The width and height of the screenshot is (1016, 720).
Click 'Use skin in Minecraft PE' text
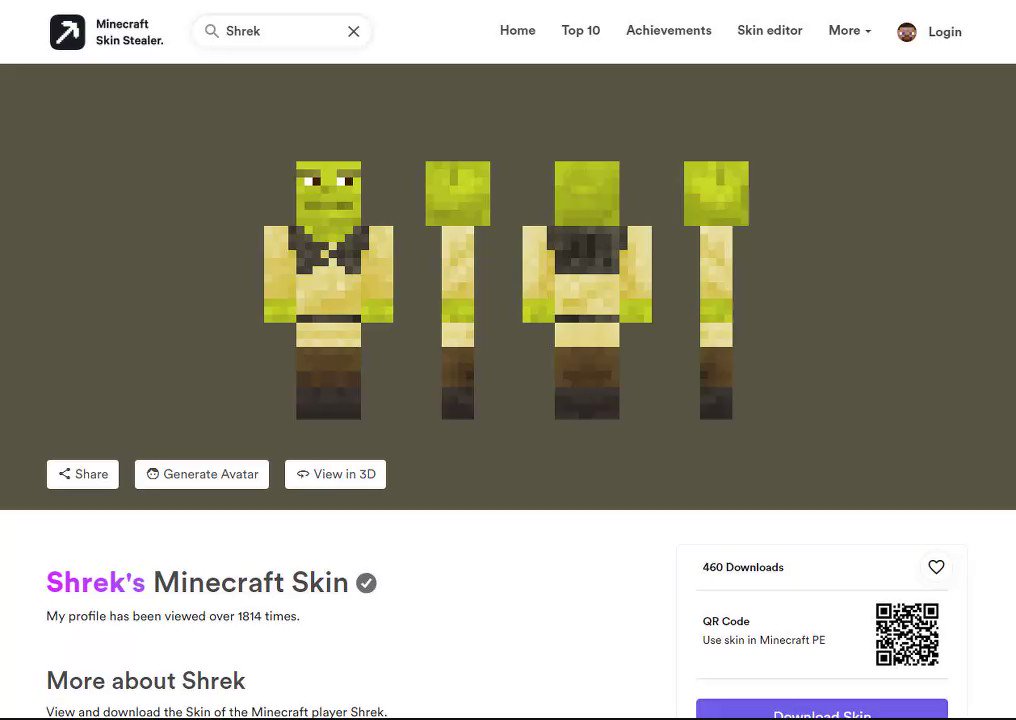tap(764, 640)
